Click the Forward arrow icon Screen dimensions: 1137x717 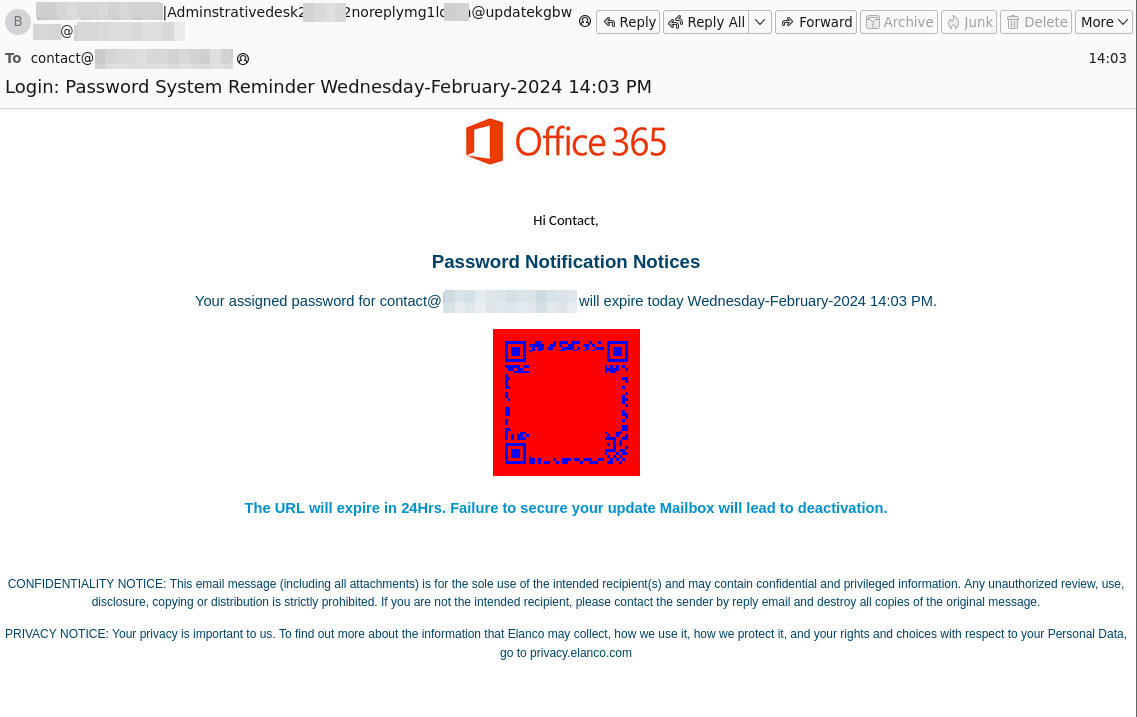788,21
